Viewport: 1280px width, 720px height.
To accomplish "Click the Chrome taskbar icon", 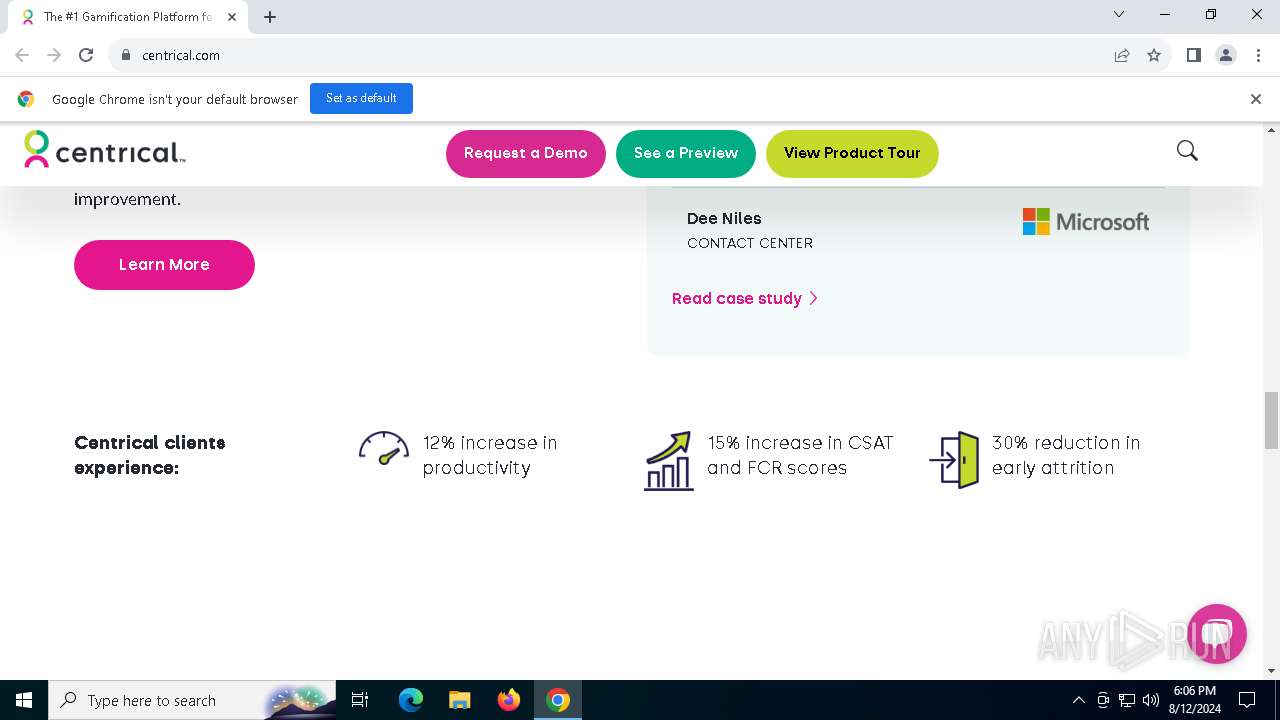I will (x=558, y=700).
